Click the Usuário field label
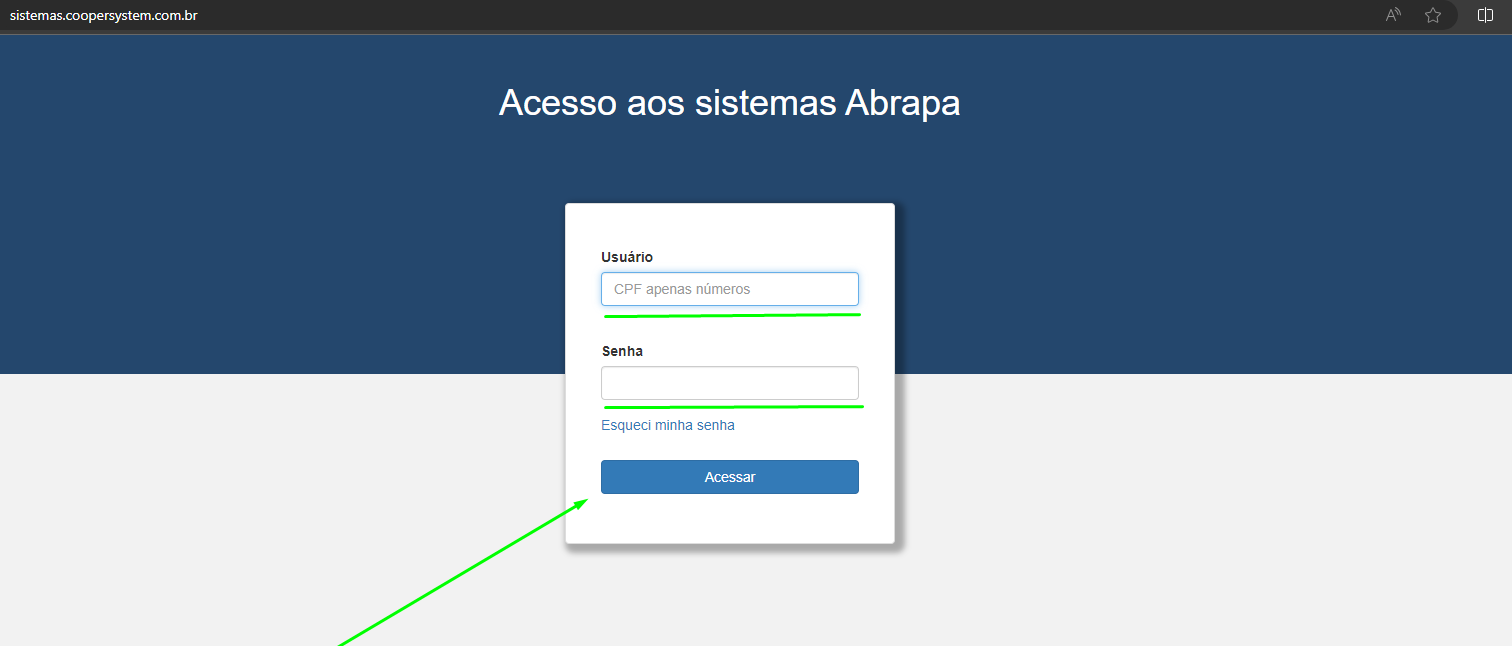 click(x=627, y=257)
